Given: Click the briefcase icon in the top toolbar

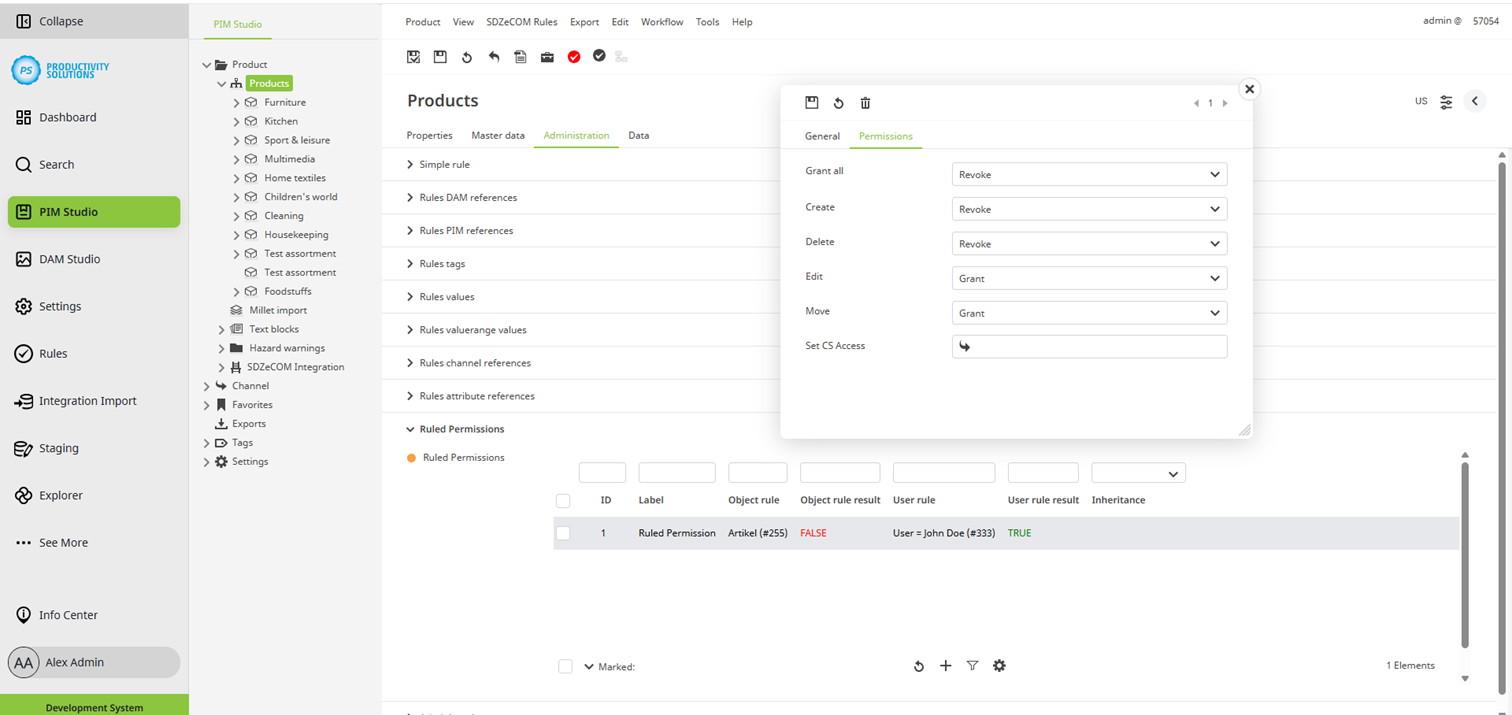Looking at the screenshot, I should (547, 57).
